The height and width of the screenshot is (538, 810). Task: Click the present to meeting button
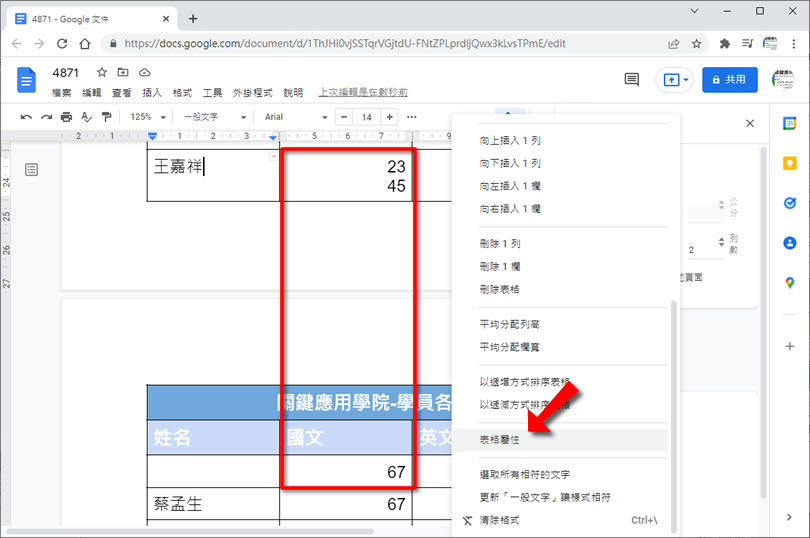coord(674,80)
